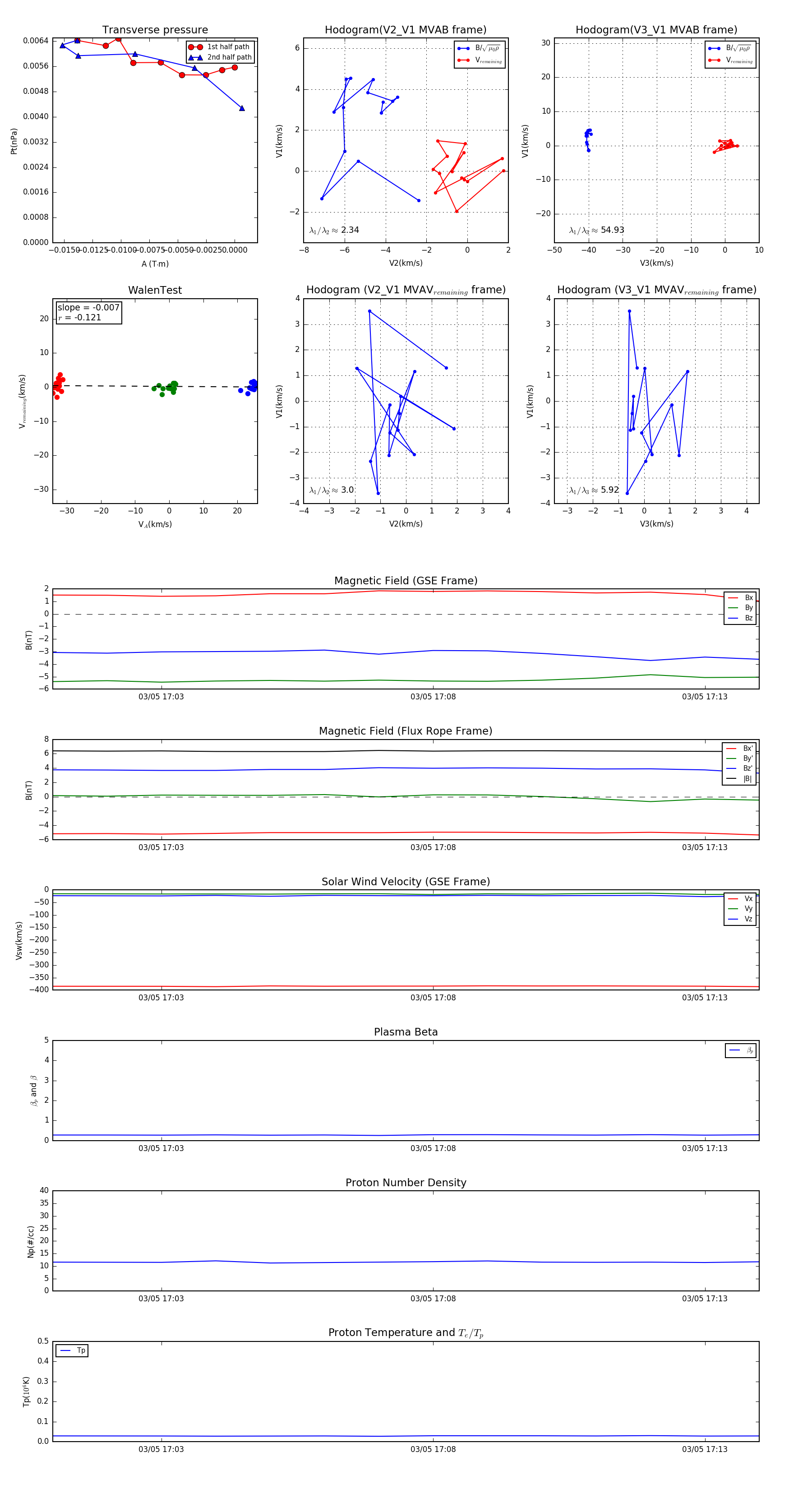The width and height of the screenshot is (812, 1489).
Task: Click the βp legend in Plasma Beta plot
Action: tap(741, 1050)
